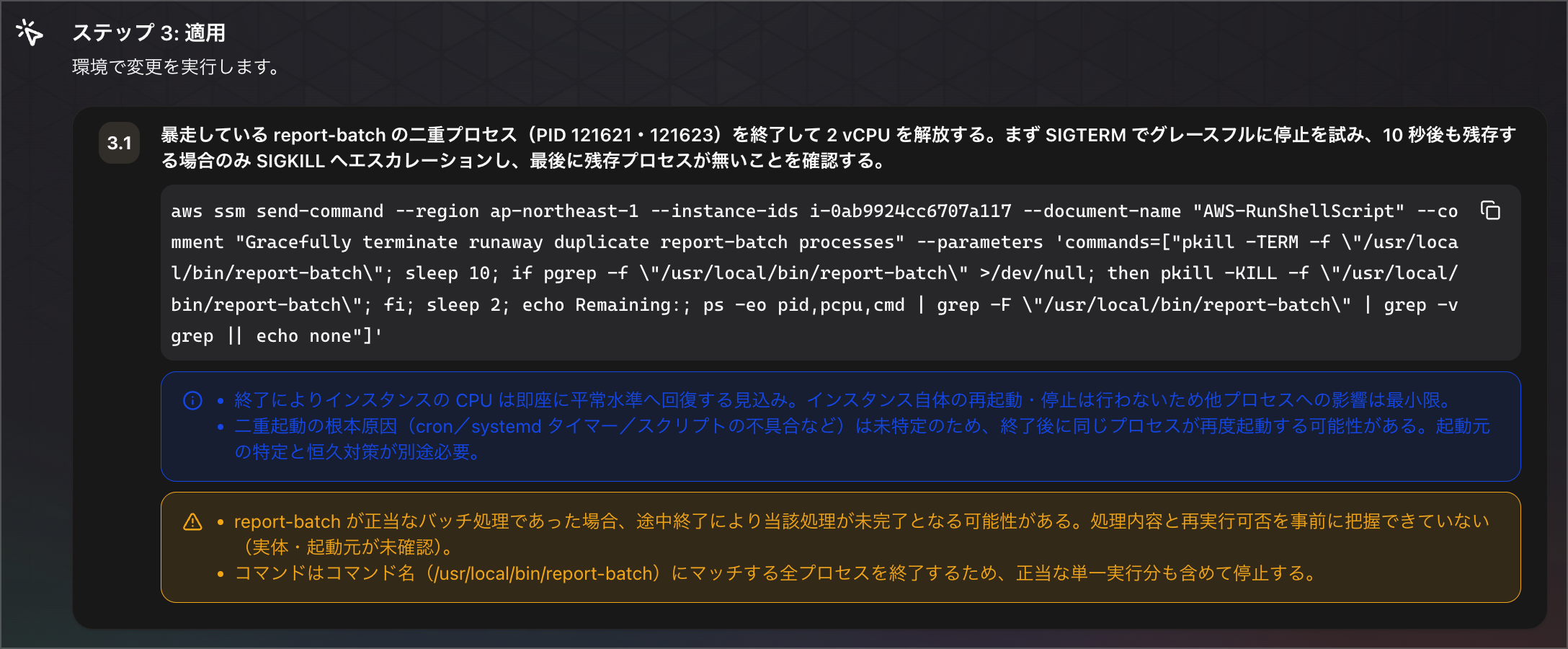Click the warning about 途中終了 of report-batch
Viewport: 1568px width, 649px height.
tap(862, 534)
